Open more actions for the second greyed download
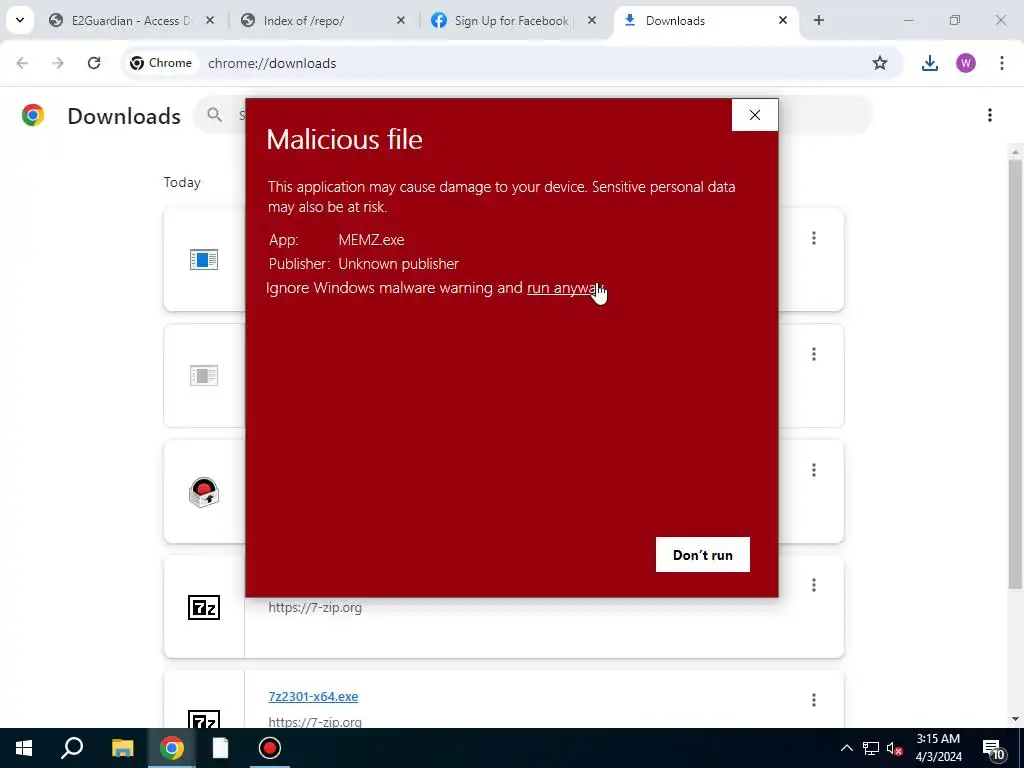Image resolution: width=1024 pixels, height=768 pixels. pyautogui.click(x=814, y=354)
